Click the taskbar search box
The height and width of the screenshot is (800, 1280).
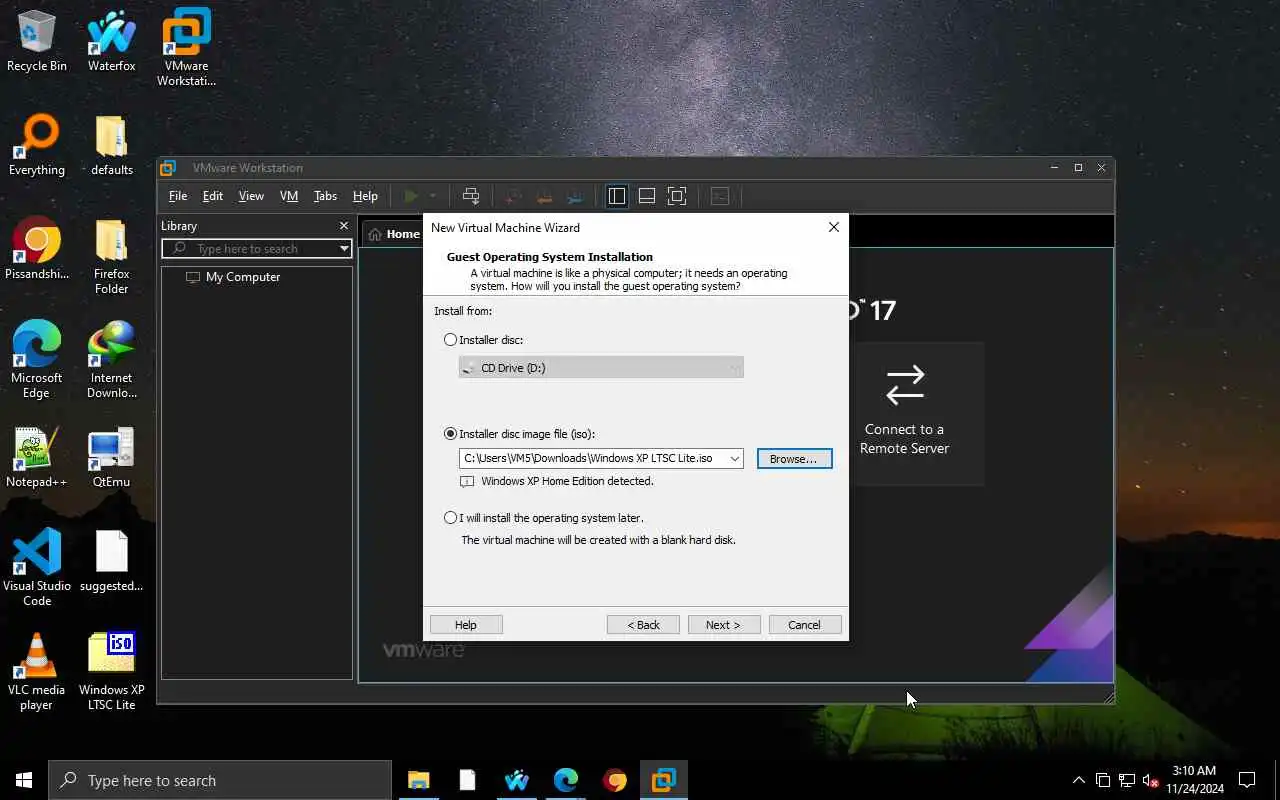click(x=220, y=780)
